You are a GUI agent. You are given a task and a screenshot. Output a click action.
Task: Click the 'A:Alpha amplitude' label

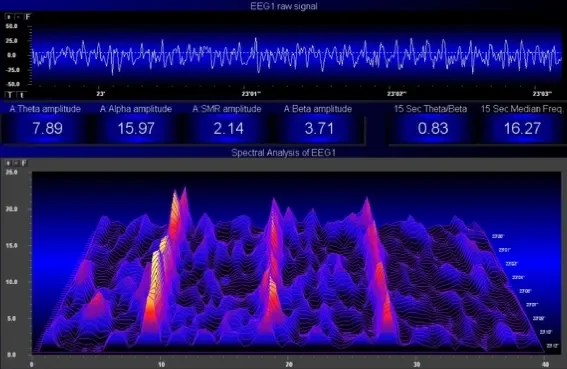(x=136, y=109)
